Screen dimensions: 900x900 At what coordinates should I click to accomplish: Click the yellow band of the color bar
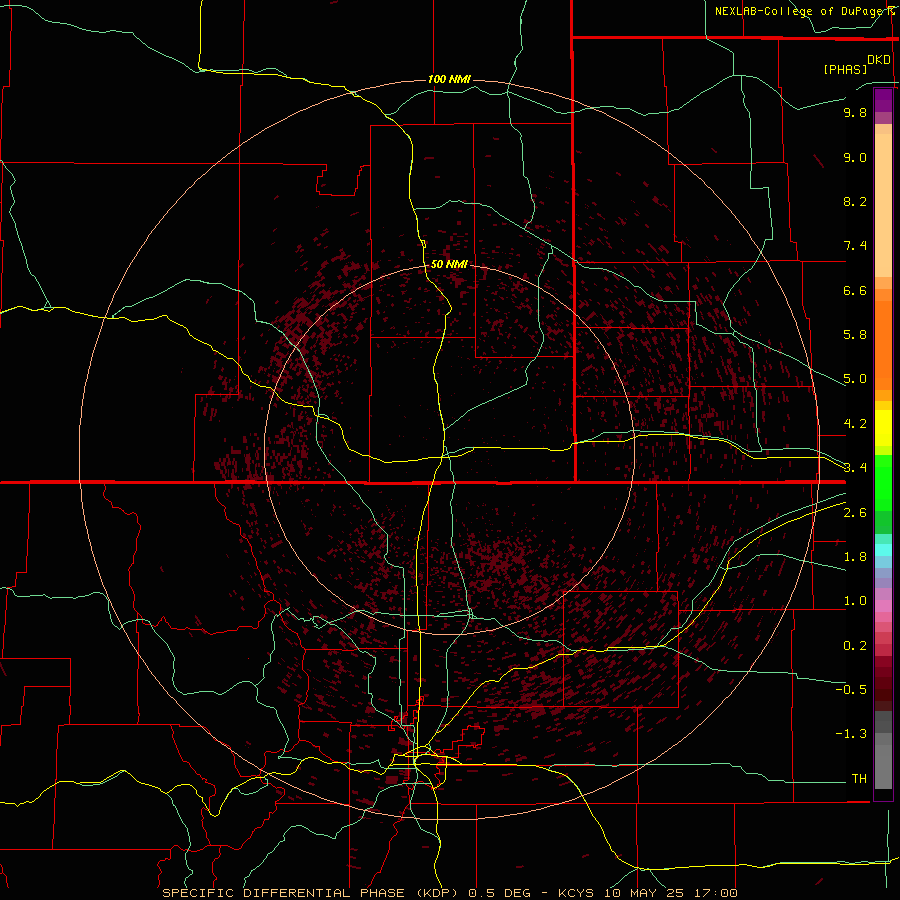click(x=883, y=428)
